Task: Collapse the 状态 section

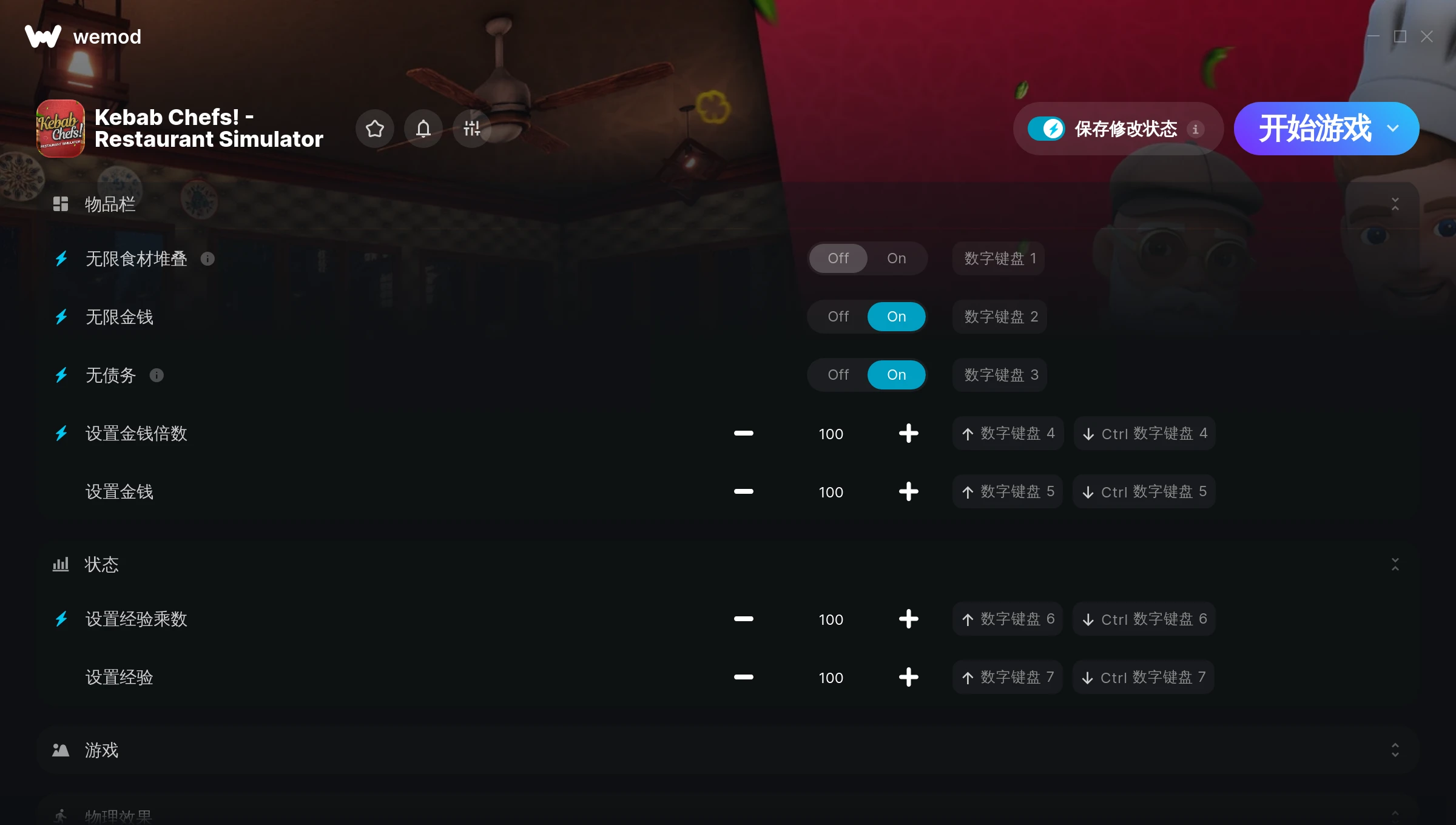Action: coord(1395,565)
